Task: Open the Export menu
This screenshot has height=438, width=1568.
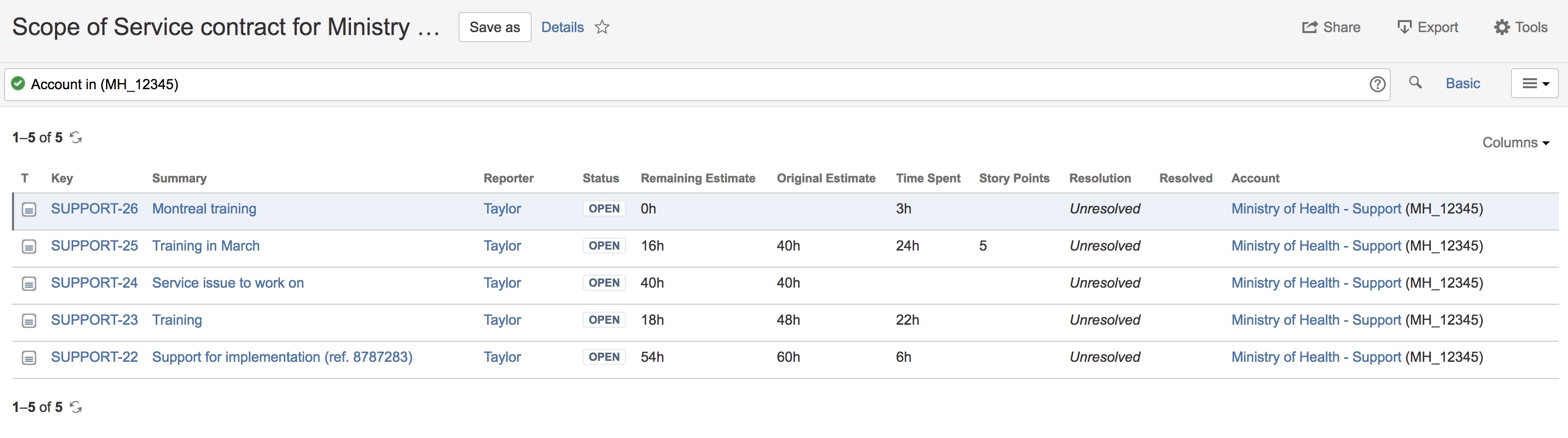Action: [1427, 28]
